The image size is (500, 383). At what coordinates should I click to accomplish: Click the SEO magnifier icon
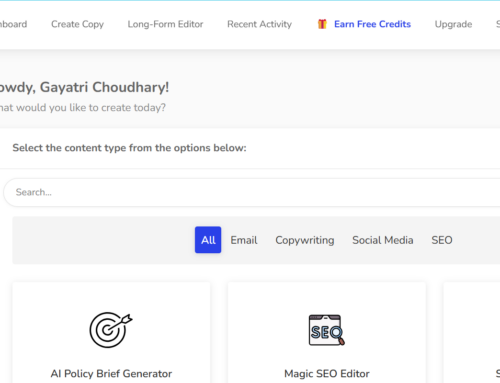click(327, 330)
